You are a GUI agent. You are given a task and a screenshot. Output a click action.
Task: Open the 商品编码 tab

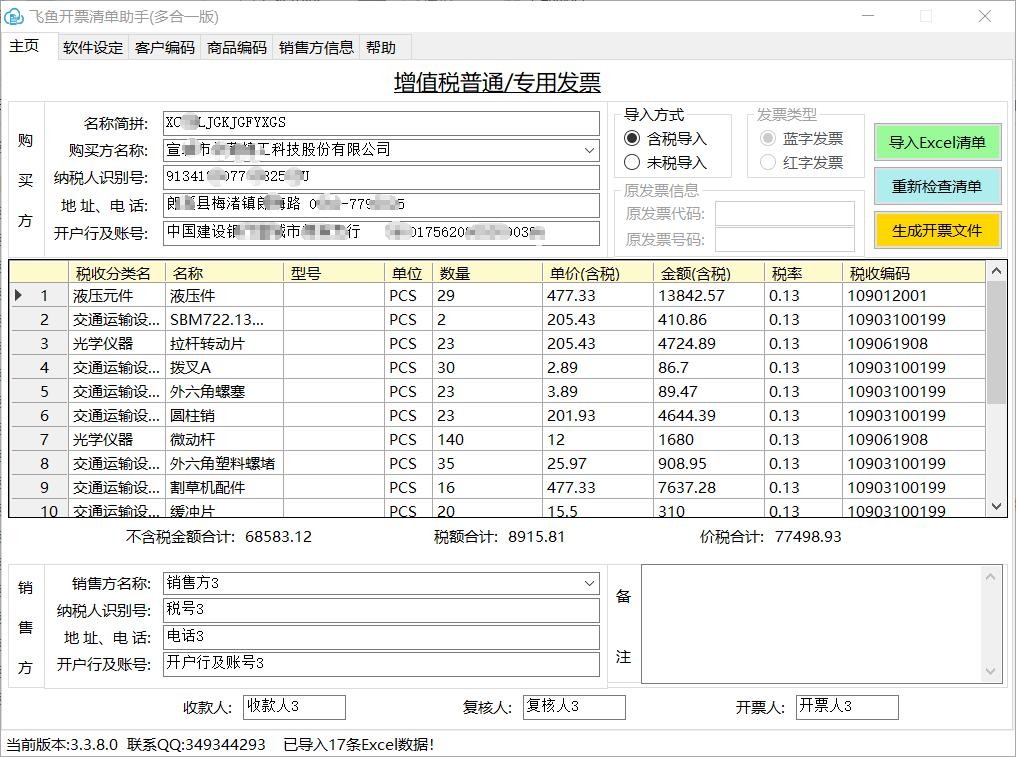(237, 48)
